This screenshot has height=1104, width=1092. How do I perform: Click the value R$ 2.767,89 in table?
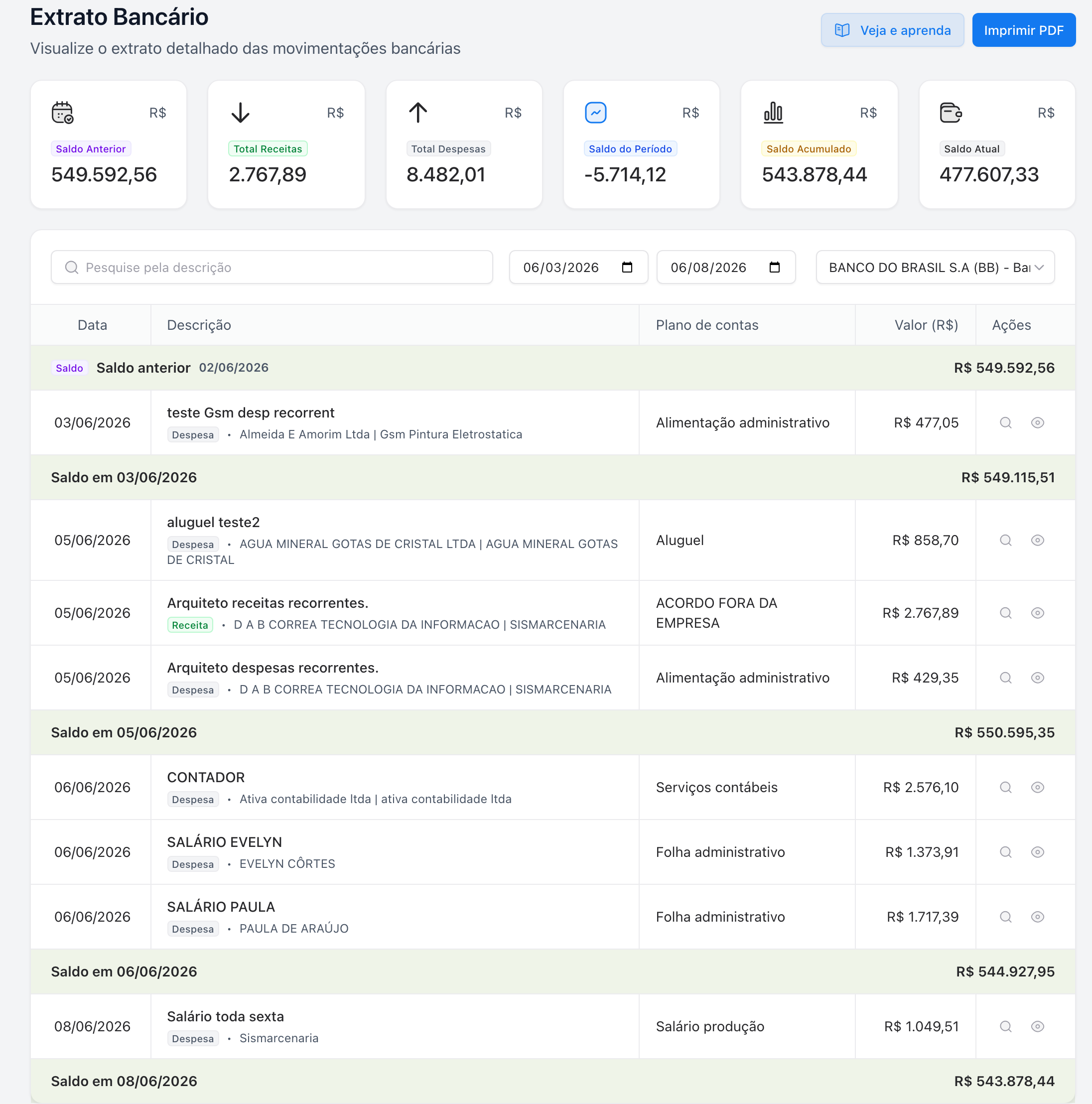coord(920,613)
